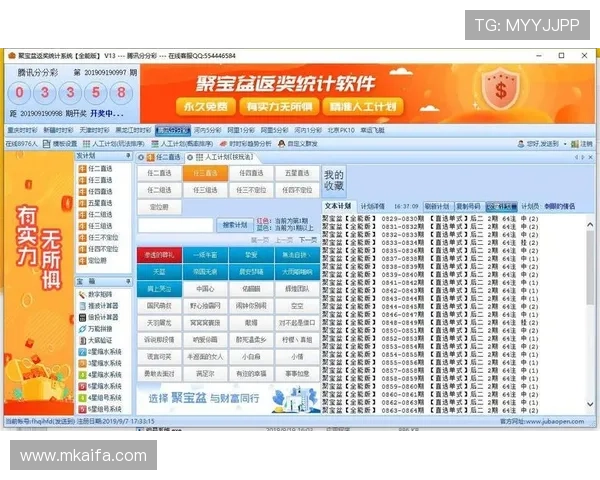Switch to the 阿里1分彩 lottery tab
Screen dimensions: 600x480
tap(241, 130)
